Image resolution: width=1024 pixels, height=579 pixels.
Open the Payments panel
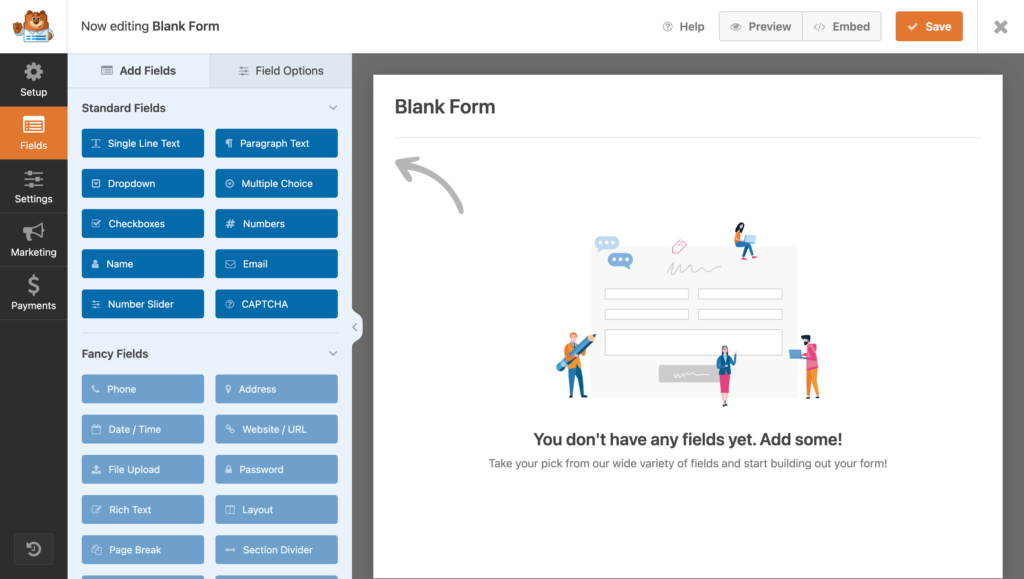(x=33, y=293)
